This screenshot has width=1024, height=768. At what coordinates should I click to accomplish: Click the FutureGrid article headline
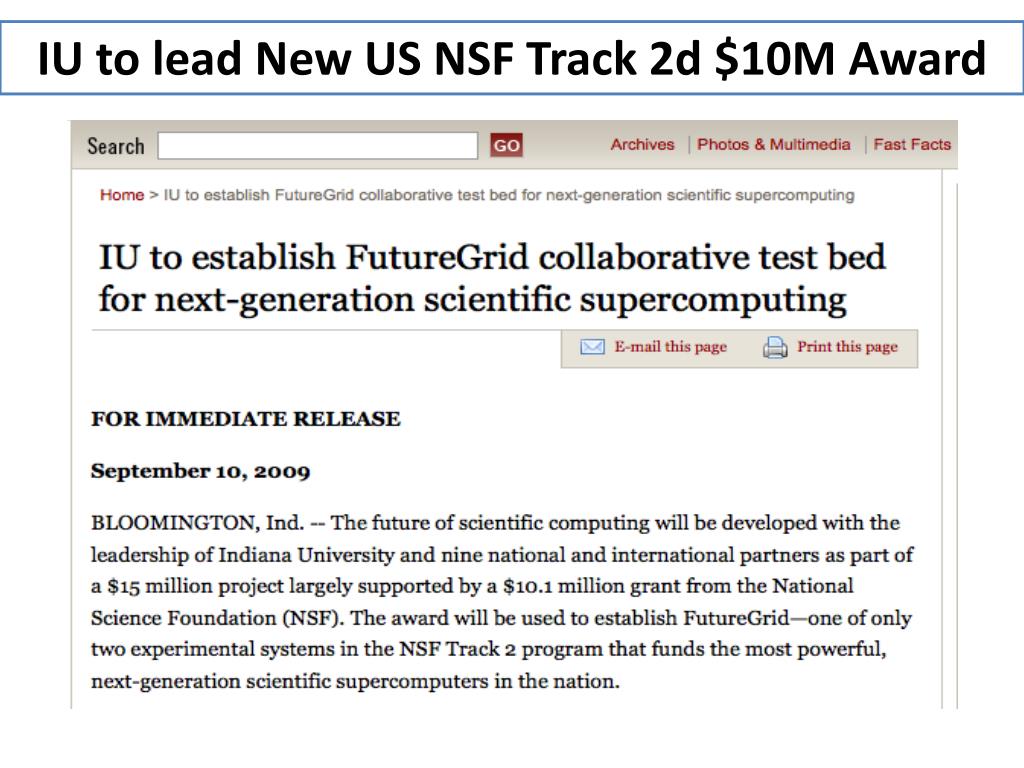492,278
